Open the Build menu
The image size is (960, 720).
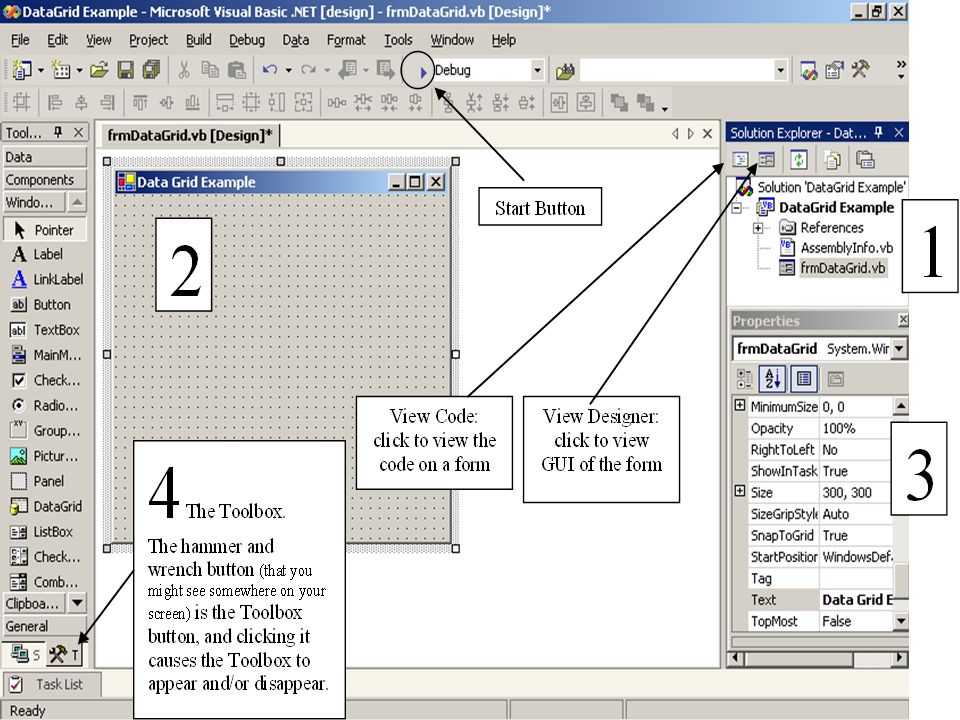(x=198, y=40)
